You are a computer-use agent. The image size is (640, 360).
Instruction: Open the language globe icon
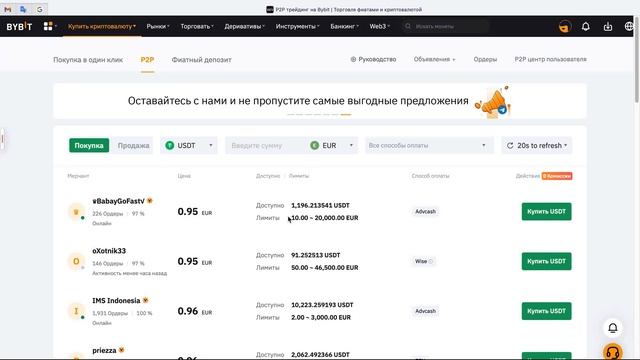(629, 27)
